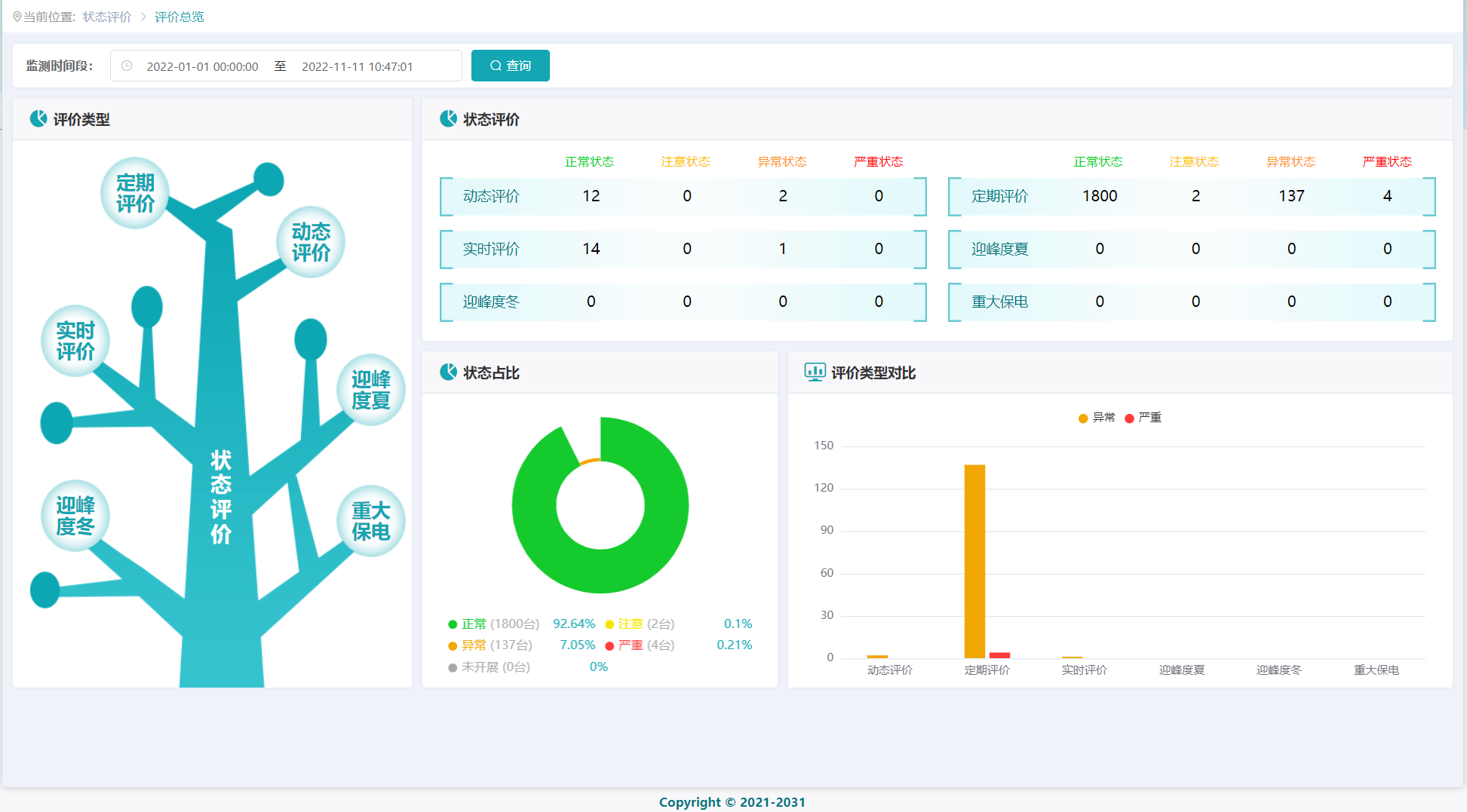Click the 定期评价 tree bubble

click(135, 193)
